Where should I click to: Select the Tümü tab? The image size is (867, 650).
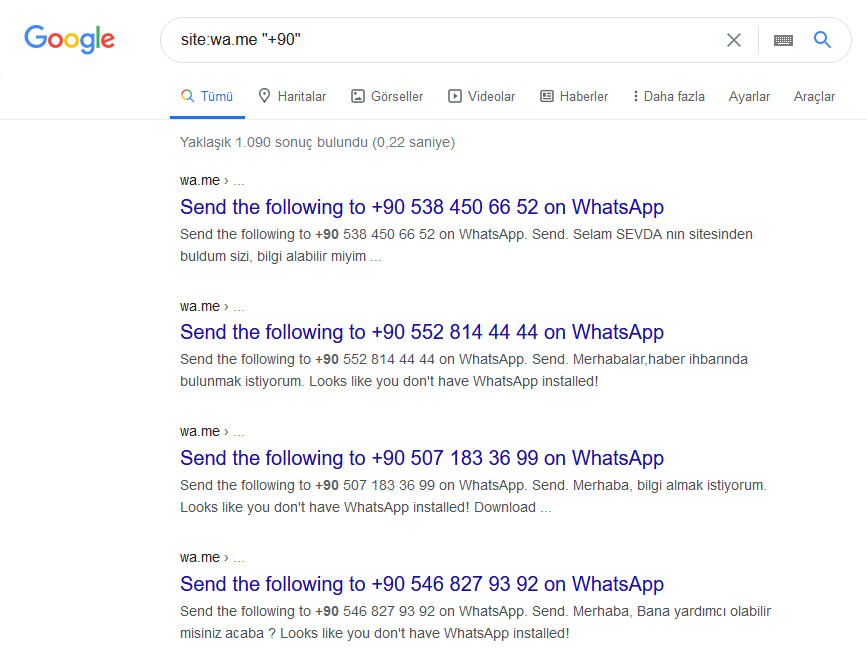(x=207, y=97)
